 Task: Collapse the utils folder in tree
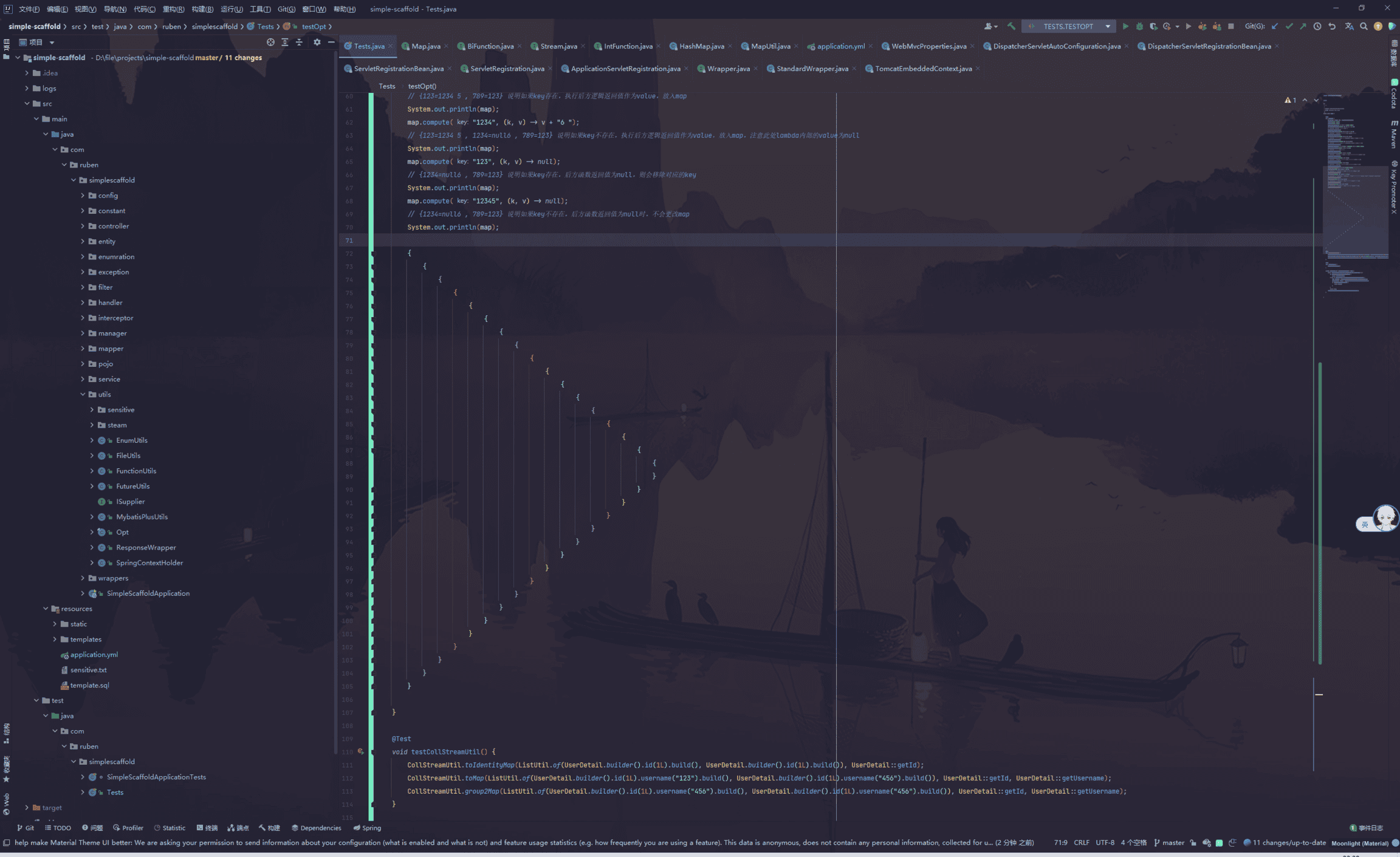tap(83, 394)
